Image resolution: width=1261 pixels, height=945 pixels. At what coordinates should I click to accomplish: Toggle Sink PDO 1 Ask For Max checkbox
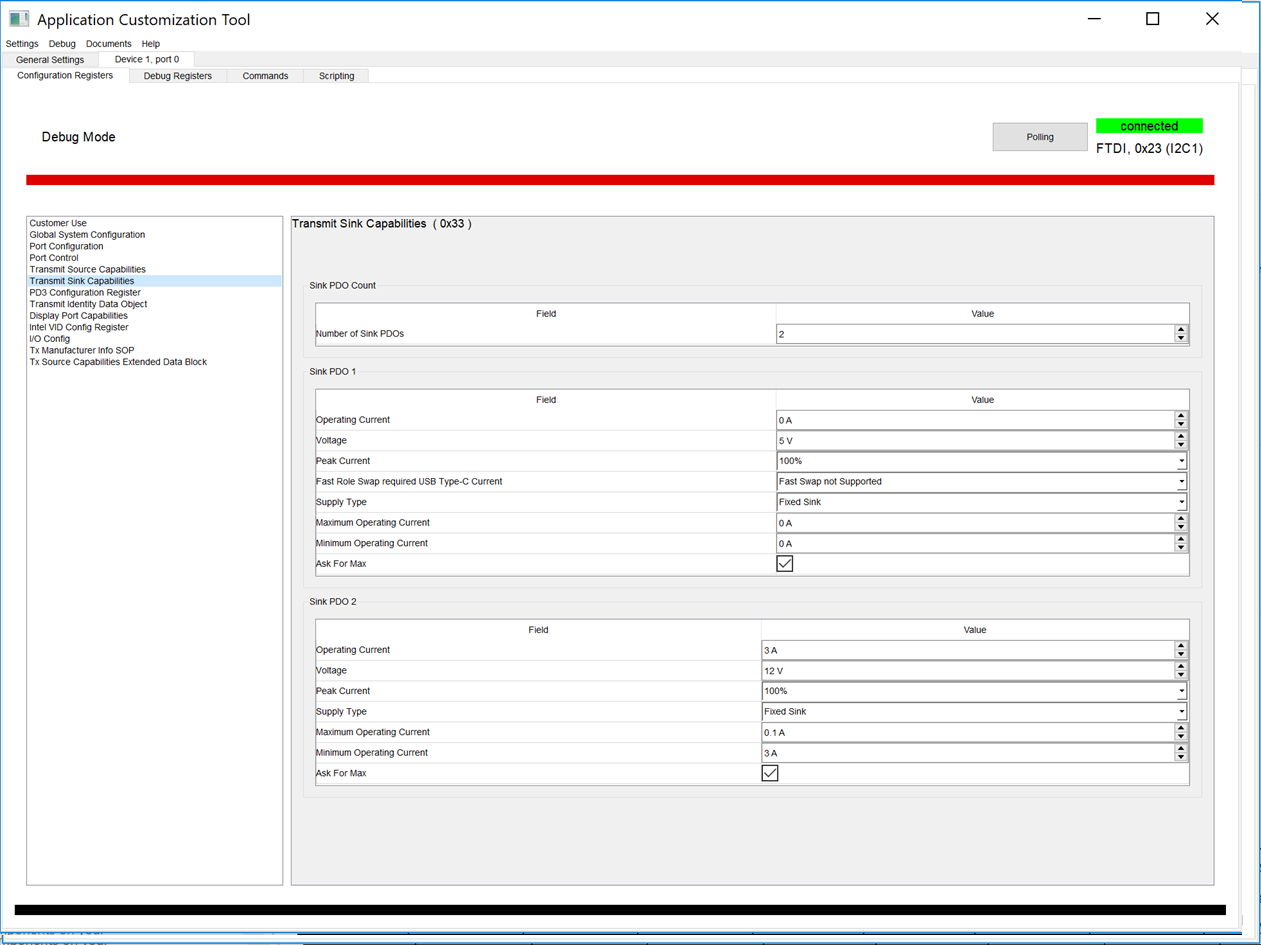point(785,564)
